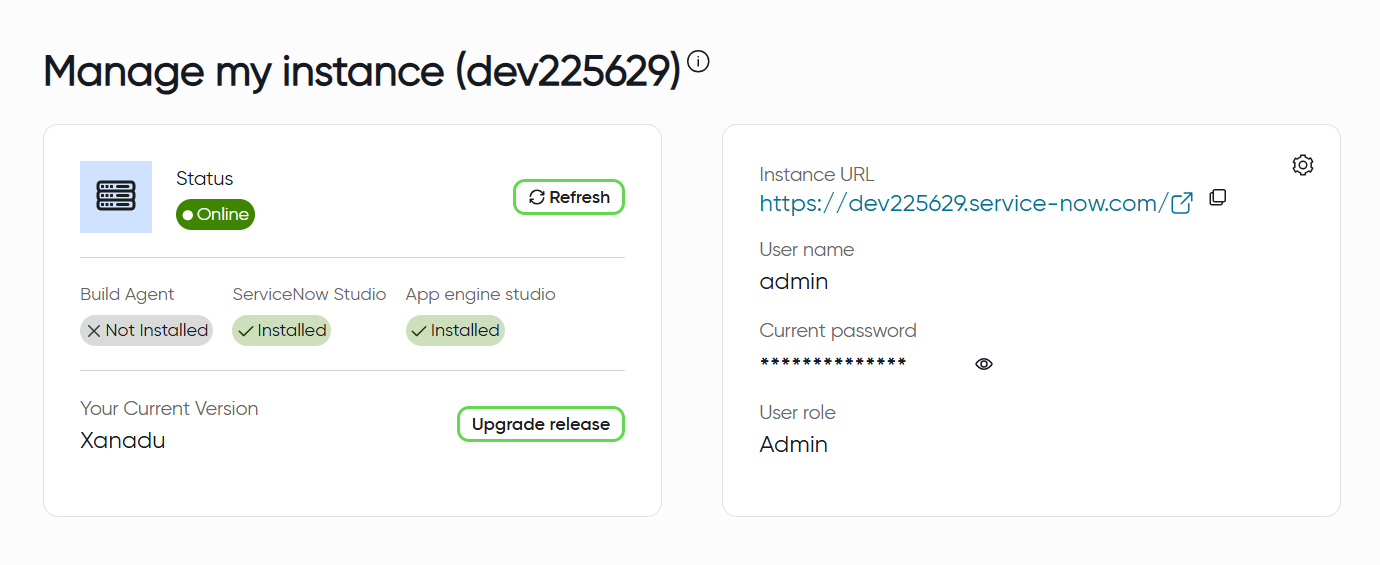Click the Build Agent Not Installed badge
The height and width of the screenshot is (565, 1380).
[x=146, y=331]
